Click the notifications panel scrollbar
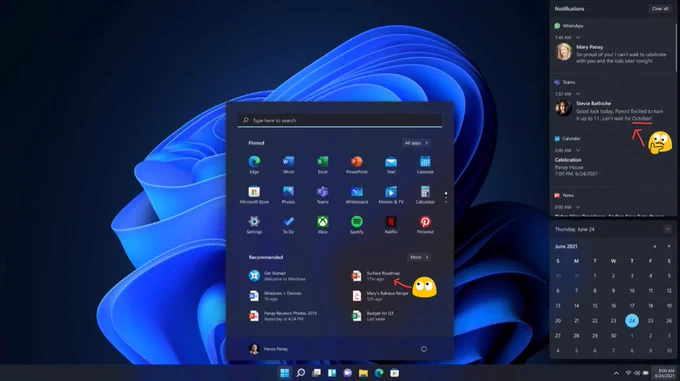The width and height of the screenshot is (680, 381). tap(676, 47)
